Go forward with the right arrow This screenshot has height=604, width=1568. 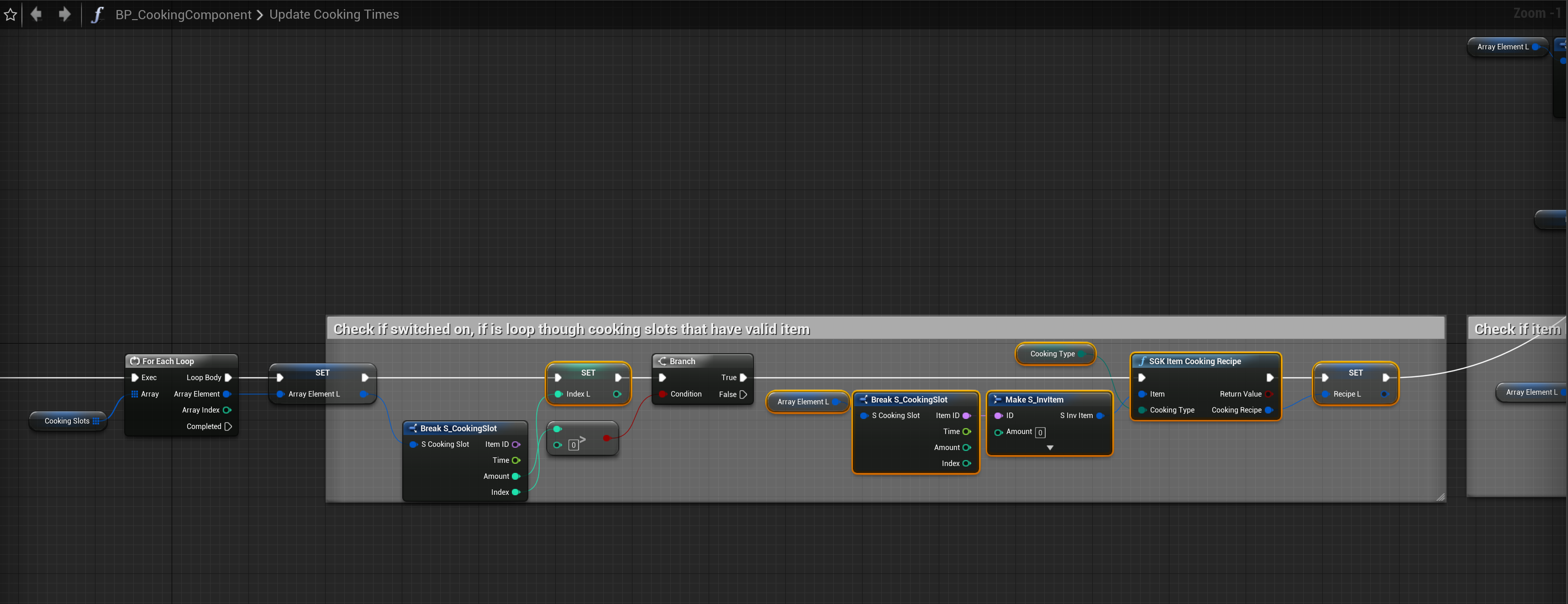click(64, 14)
